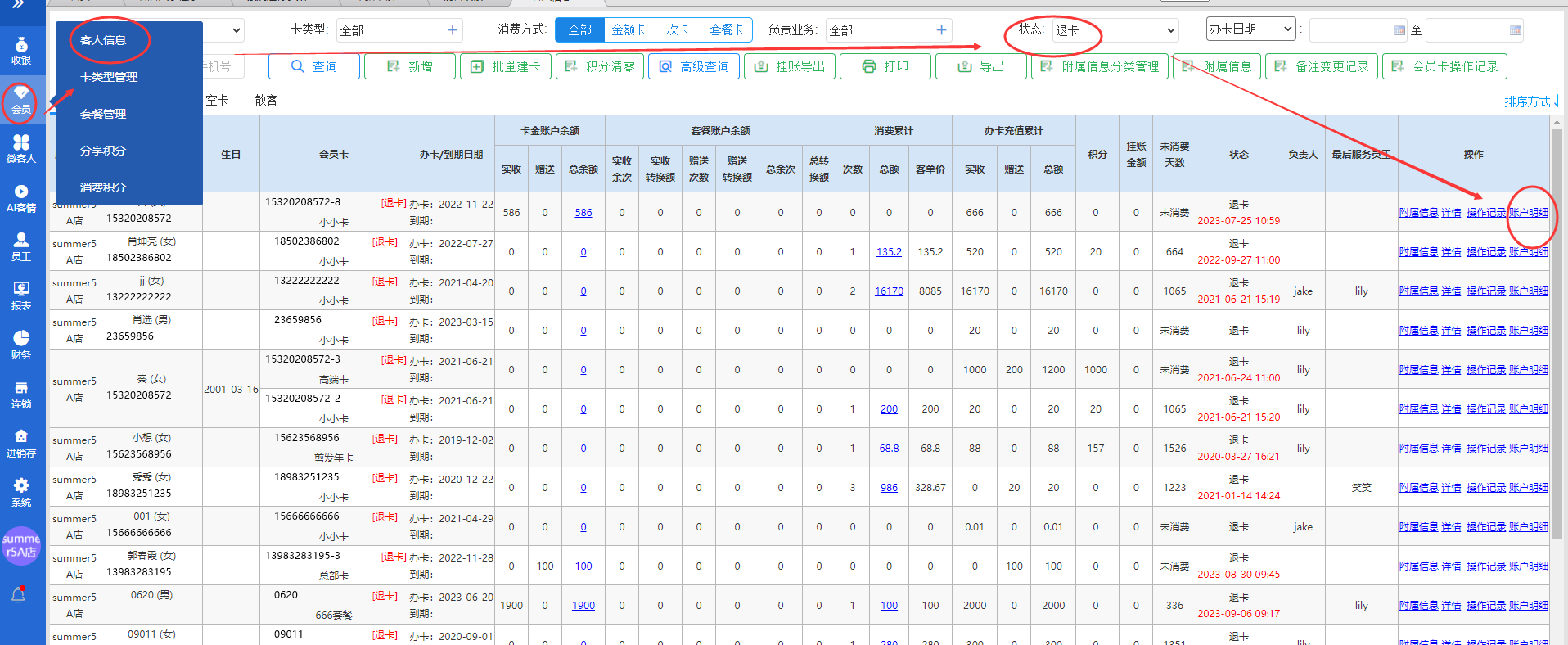Click consumption total link 135.2
This screenshot has height=645, width=1568.
click(889, 252)
